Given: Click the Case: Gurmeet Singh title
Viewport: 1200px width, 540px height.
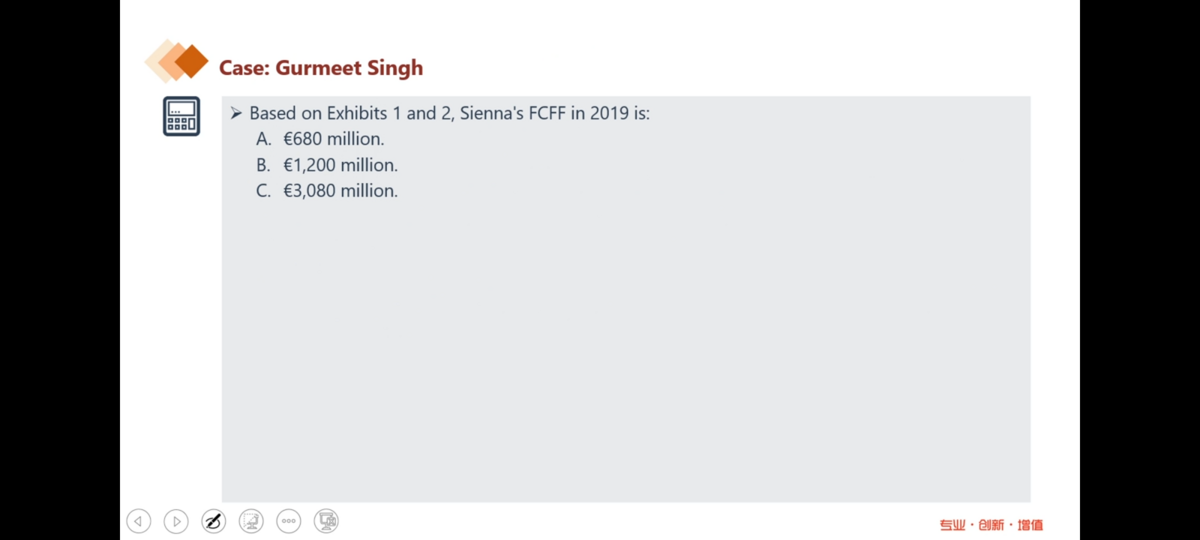Looking at the screenshot, I should (x=321, y=68).
